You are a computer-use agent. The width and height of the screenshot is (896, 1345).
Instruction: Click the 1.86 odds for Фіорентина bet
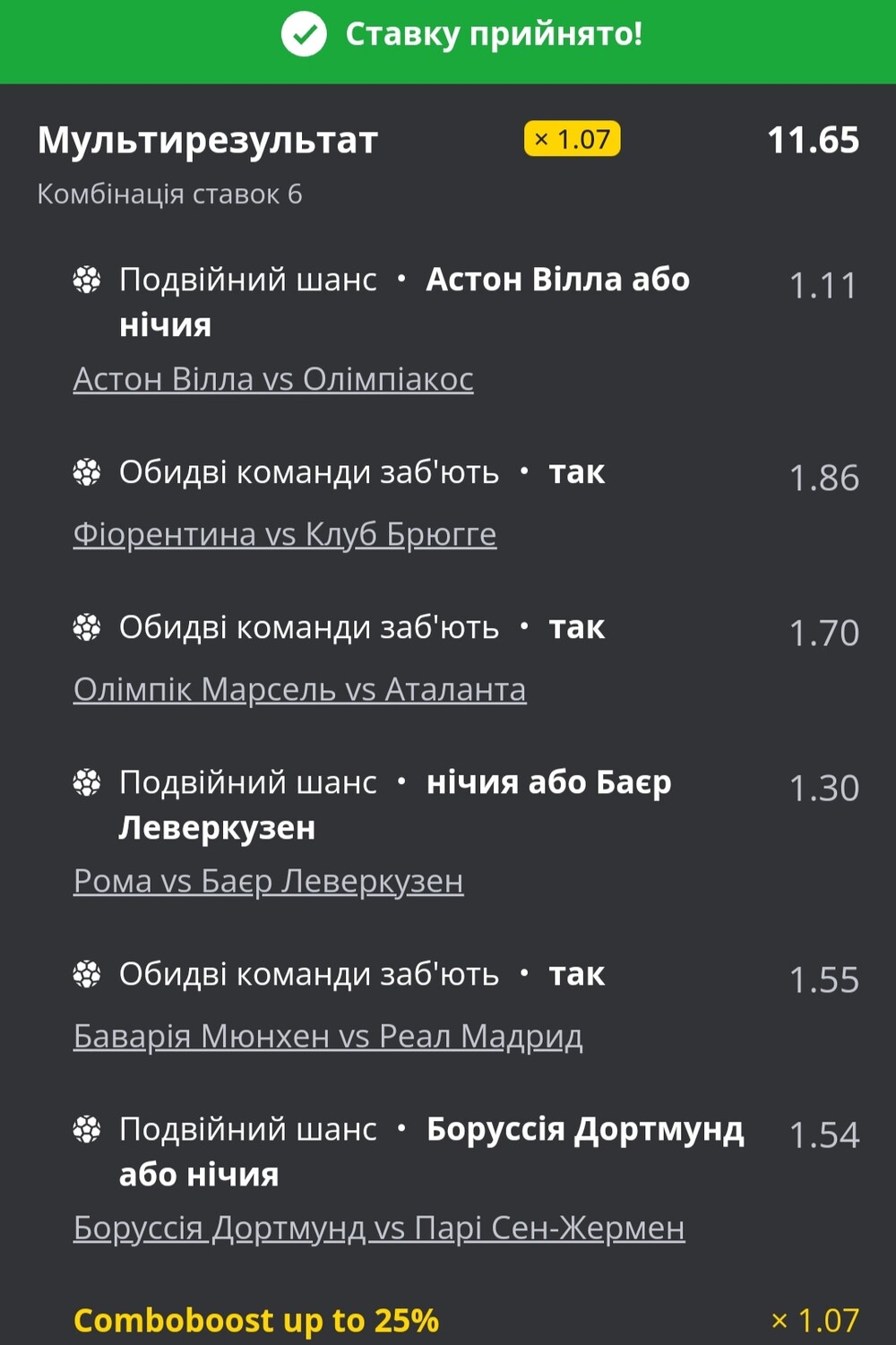click(x=823, y=479)
